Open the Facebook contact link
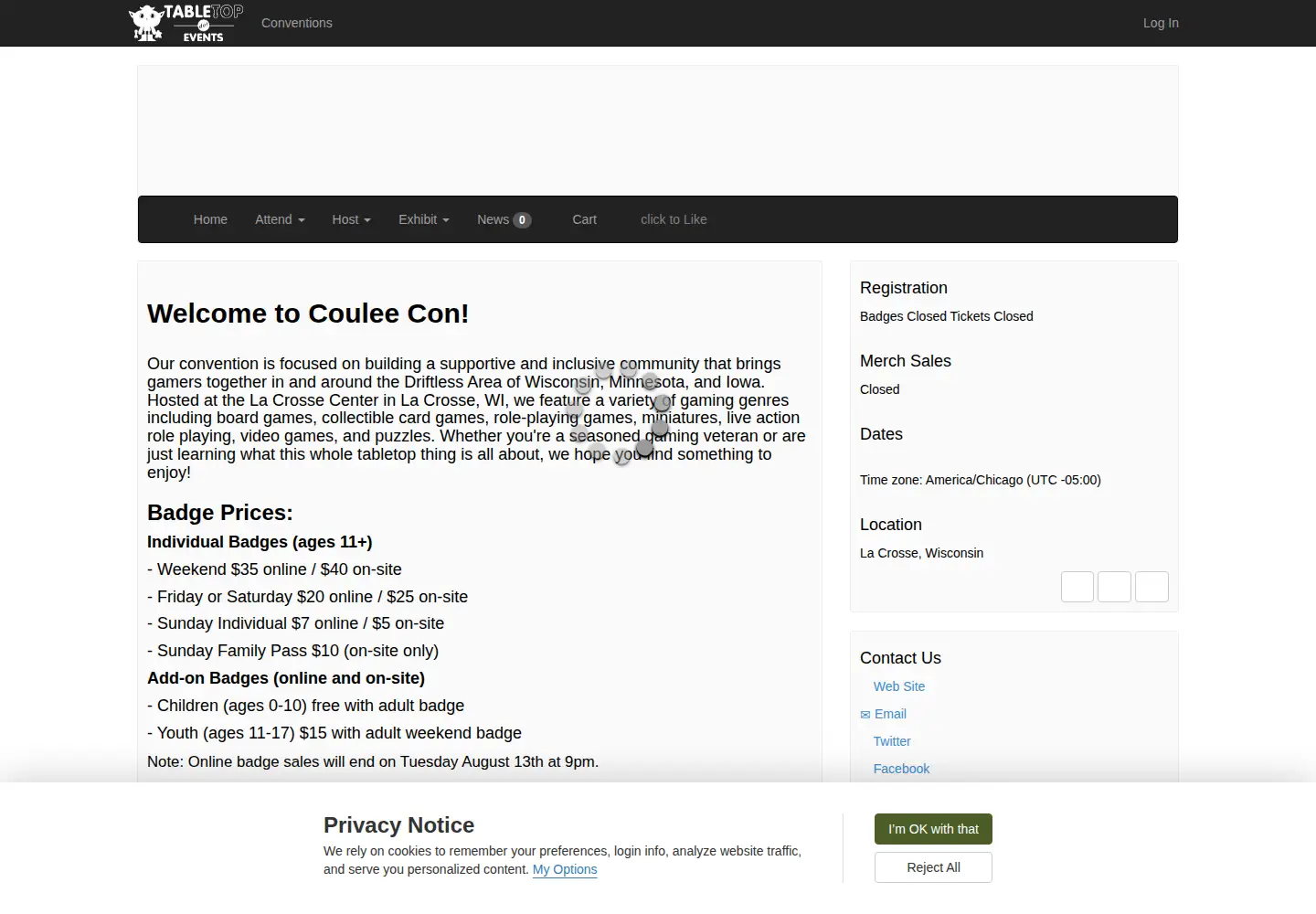Screen dimensions: 1316x914 click(x=901, y=769)
